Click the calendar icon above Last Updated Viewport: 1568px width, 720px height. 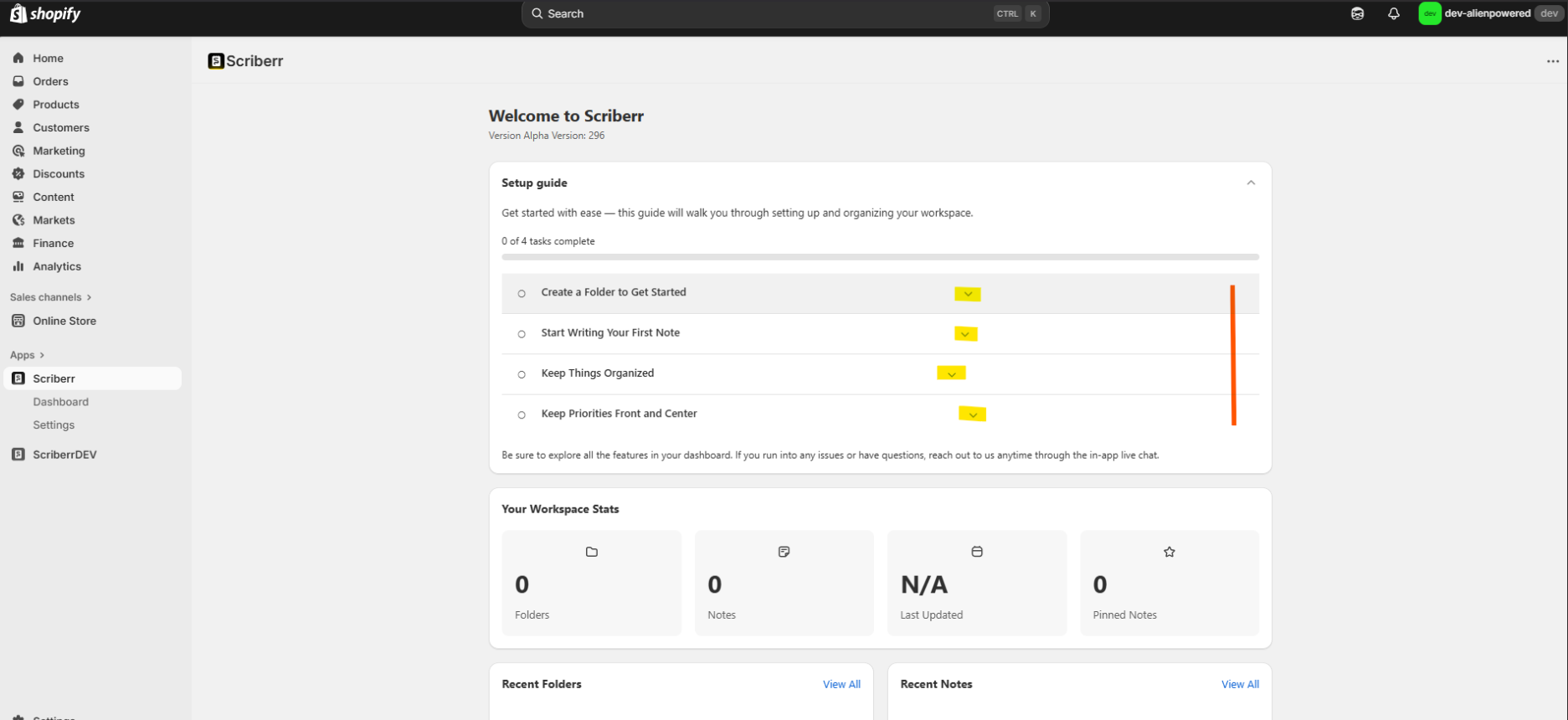click(x=977, y=552)
